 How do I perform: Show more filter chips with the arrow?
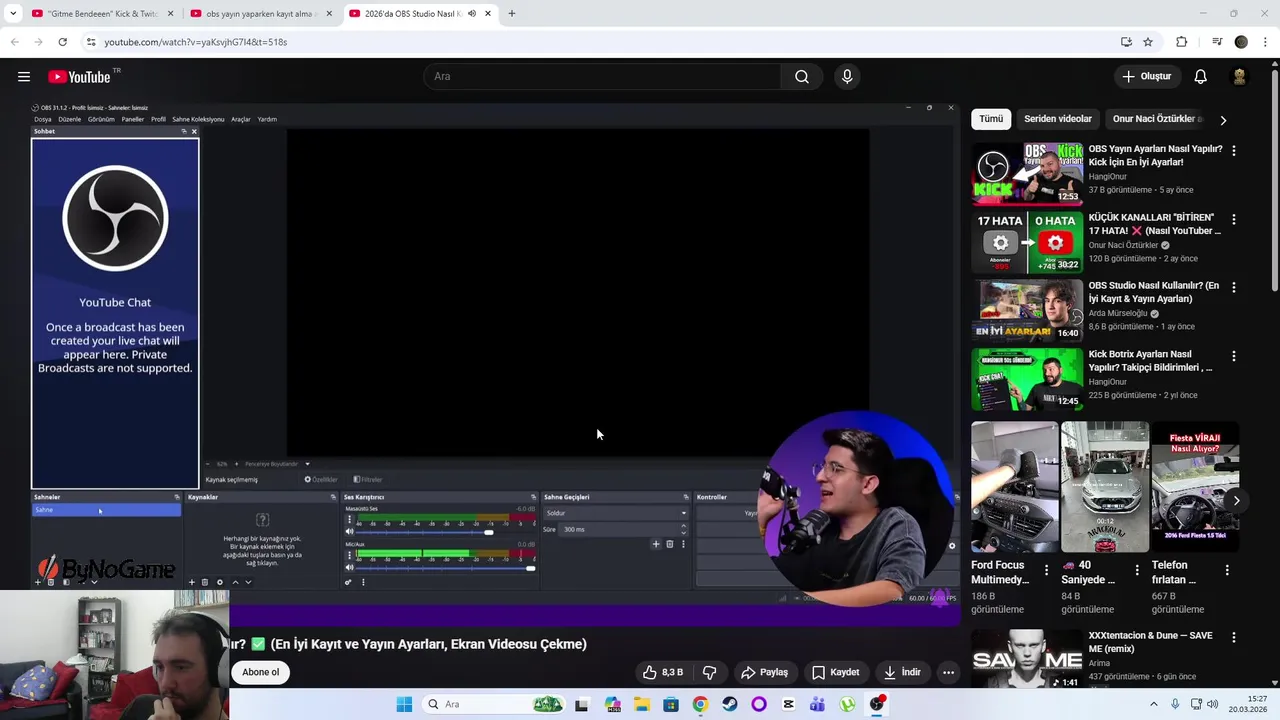pyautogui.click(x=1222, y=119)
